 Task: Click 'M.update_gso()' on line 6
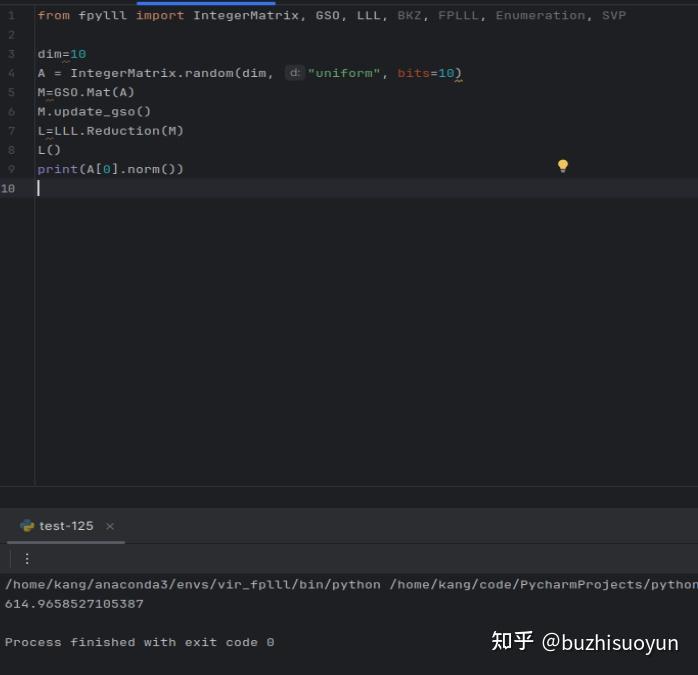click(94, 111)
